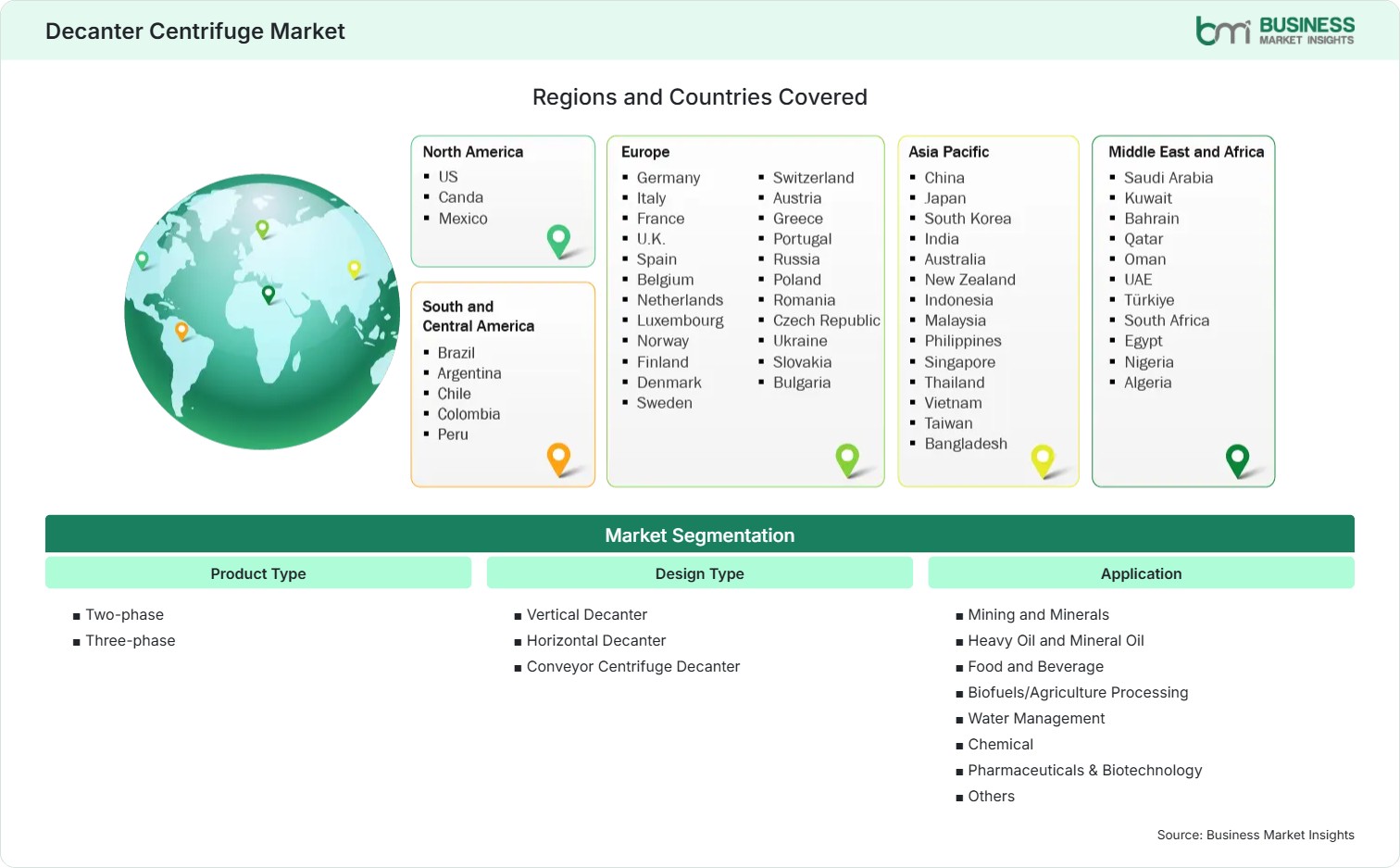Click the Business Market Insights logo
This screenshot has height=868, width=1400.
pos(1275,31)
